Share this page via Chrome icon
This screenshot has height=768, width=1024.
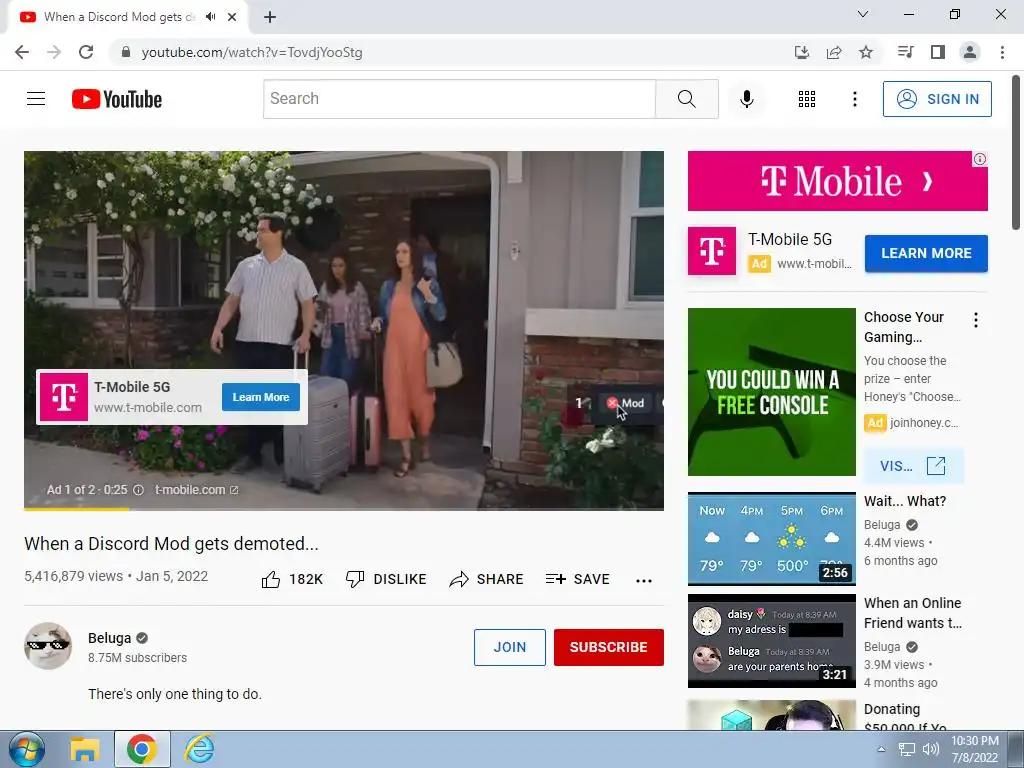(x=833, y=52)
